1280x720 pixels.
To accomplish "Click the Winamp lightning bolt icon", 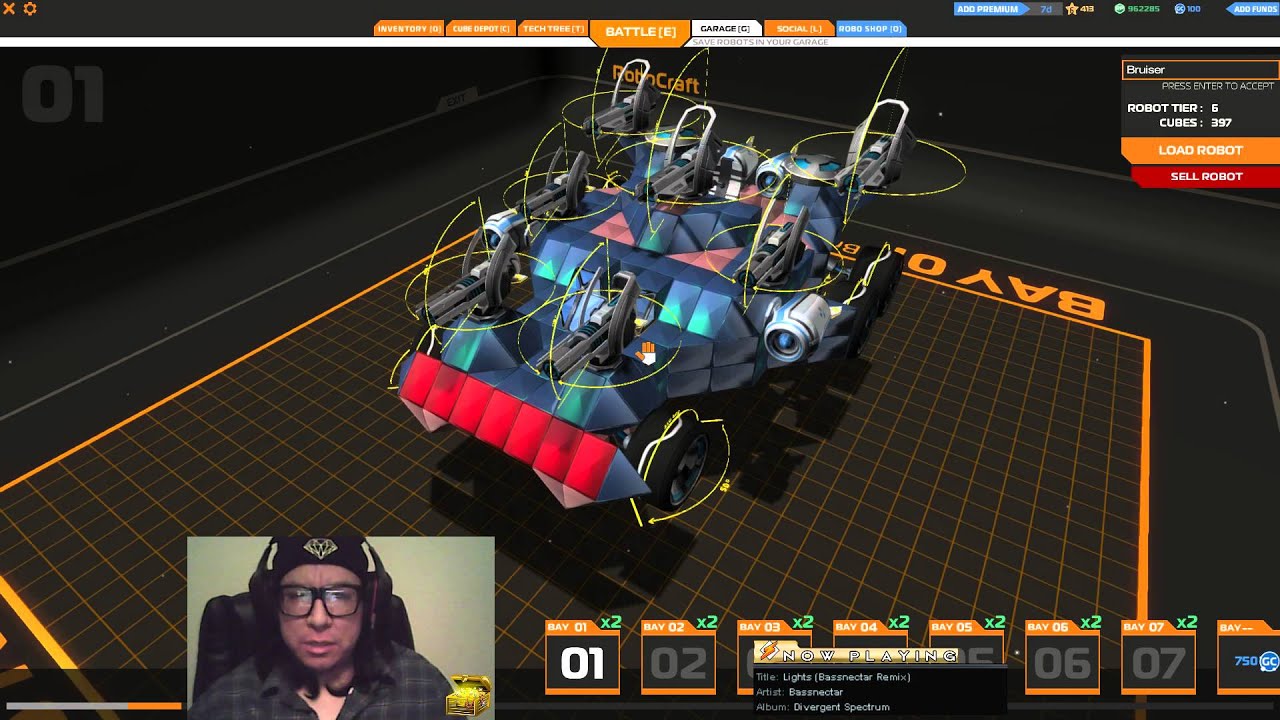I will [768, 653].
